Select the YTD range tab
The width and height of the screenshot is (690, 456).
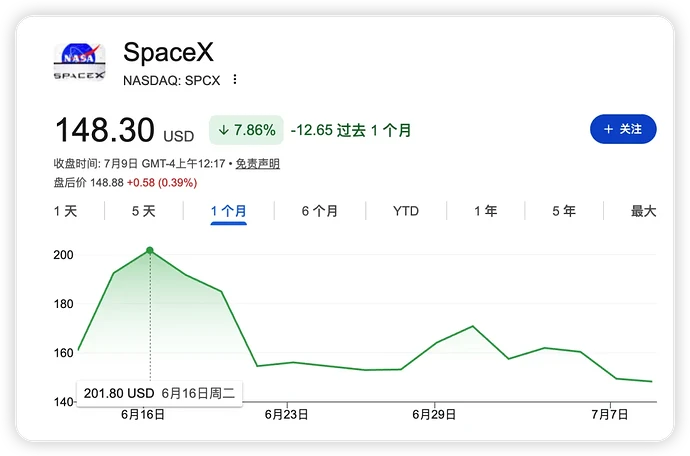coord(406,211)
